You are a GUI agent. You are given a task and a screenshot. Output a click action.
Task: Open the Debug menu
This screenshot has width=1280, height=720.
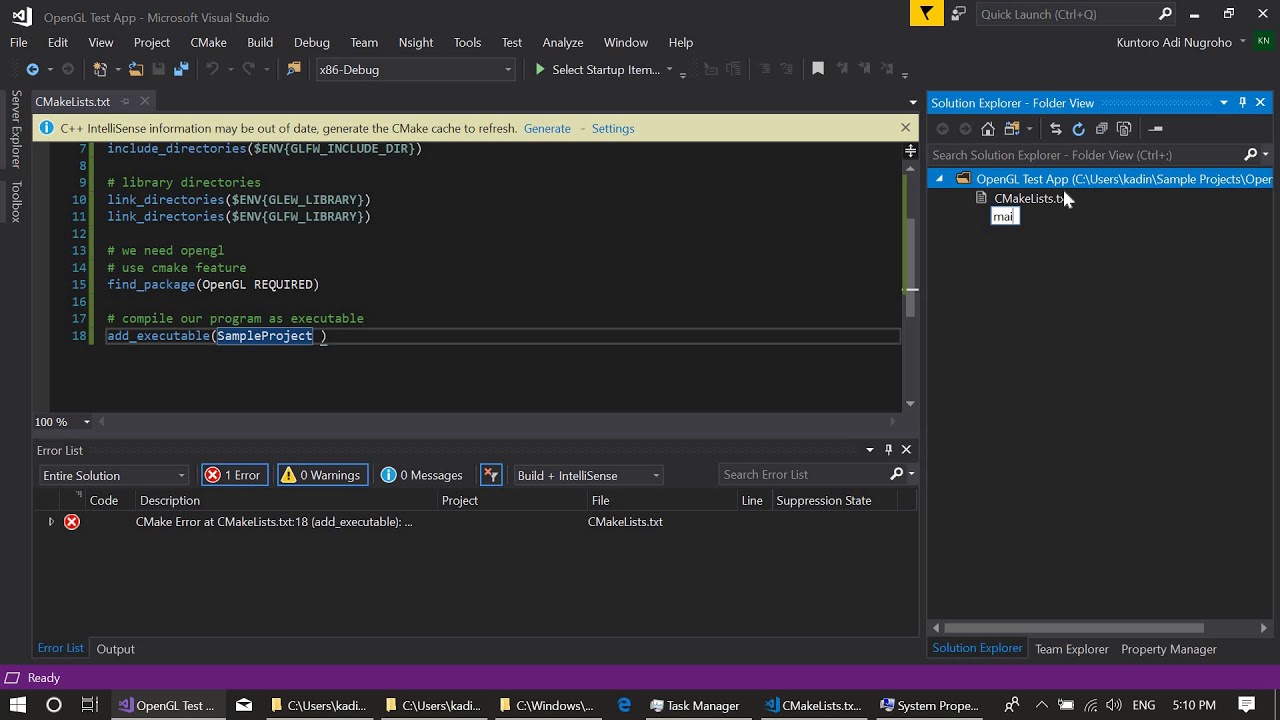(x=311, y=42)
